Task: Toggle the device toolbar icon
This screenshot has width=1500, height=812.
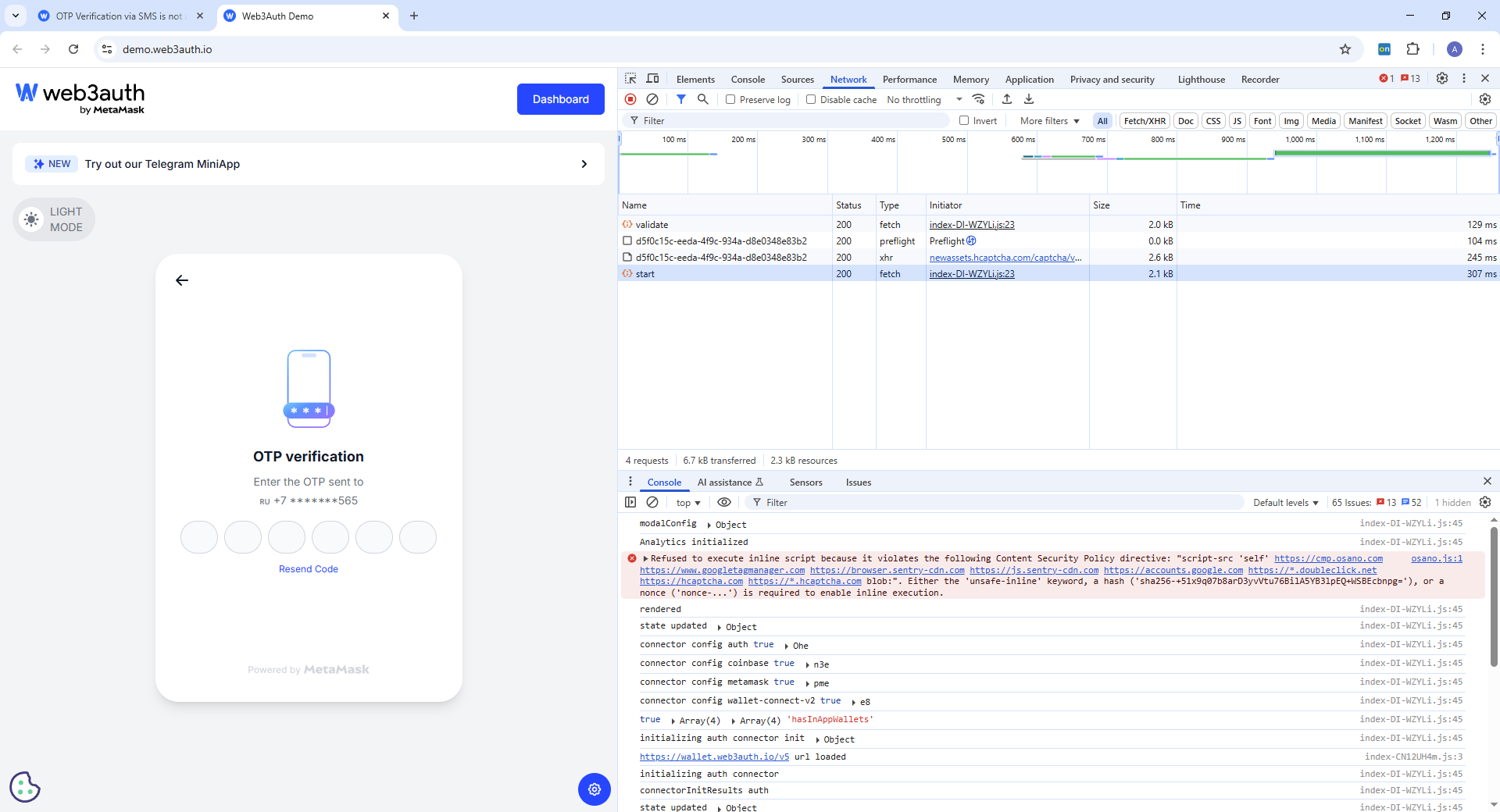Action: [652, 79]
